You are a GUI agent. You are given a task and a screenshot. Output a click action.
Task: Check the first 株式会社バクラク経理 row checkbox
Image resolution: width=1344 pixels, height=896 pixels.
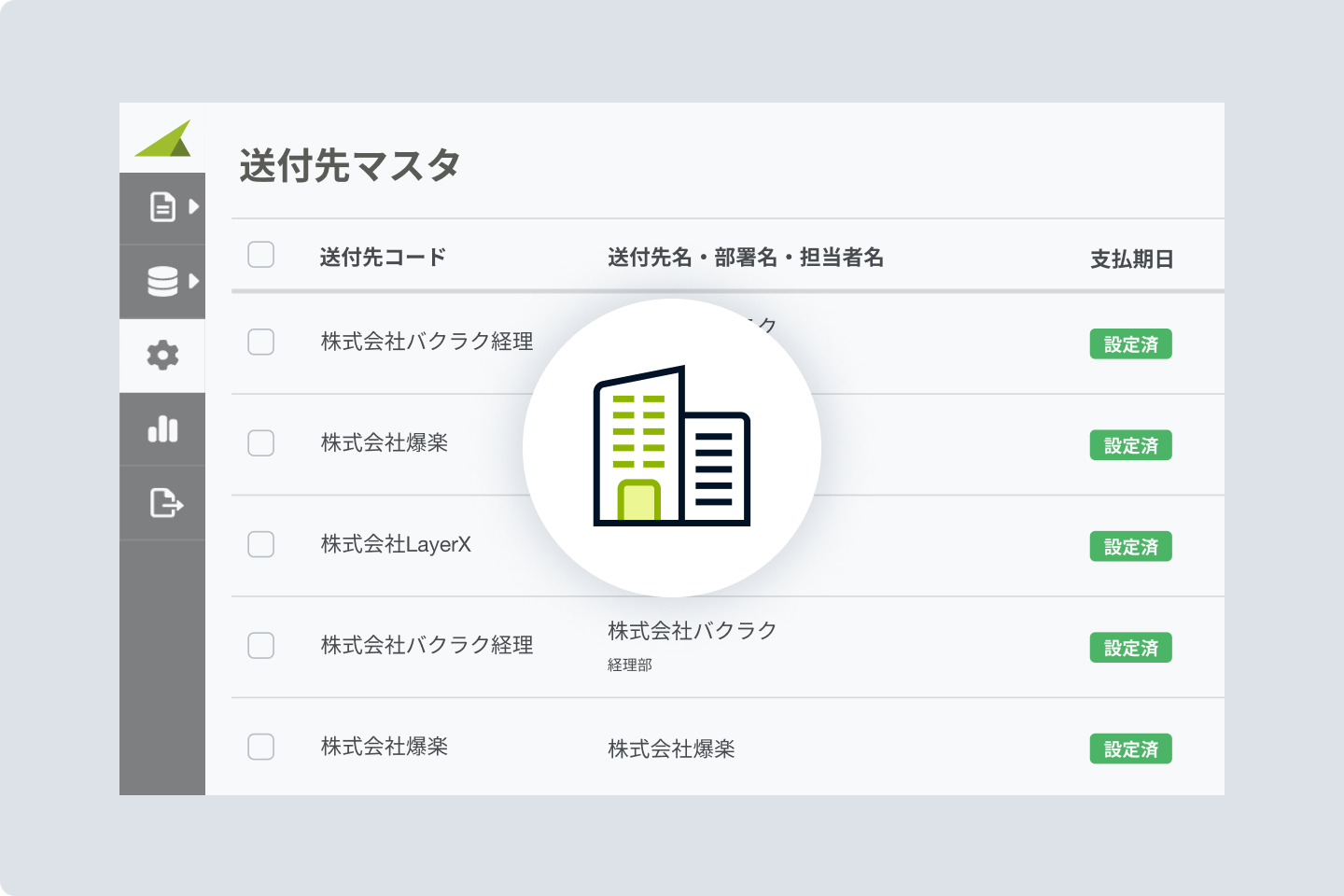coord(260,342)
